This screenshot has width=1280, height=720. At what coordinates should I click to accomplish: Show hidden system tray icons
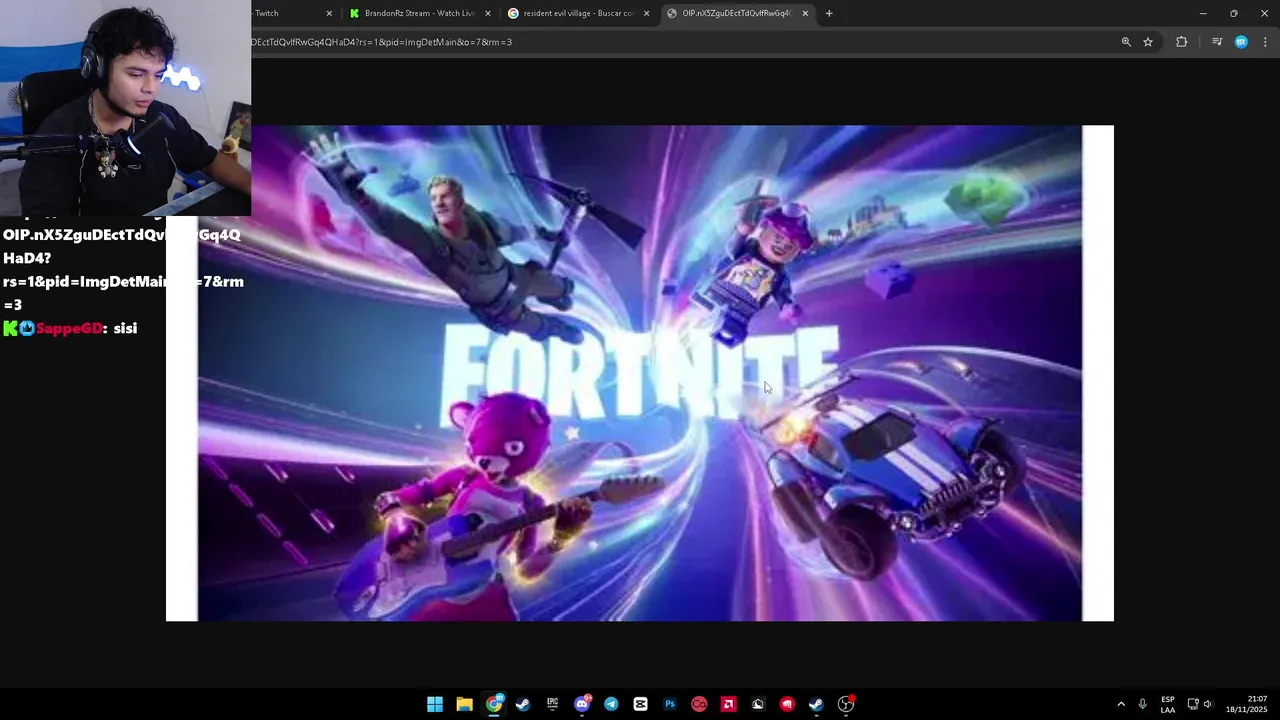pos(1121,704)
